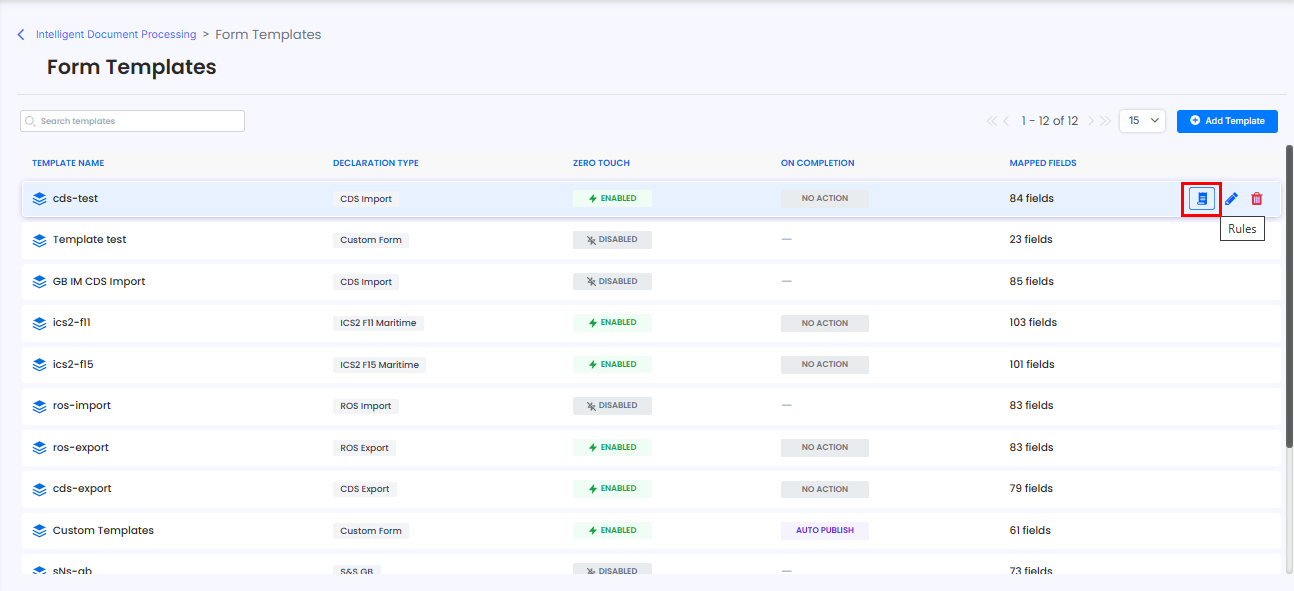The height and width of the screenshot is (591, 1294).
Task: Go to the previous page arrow
Action: coord(1006,121)
